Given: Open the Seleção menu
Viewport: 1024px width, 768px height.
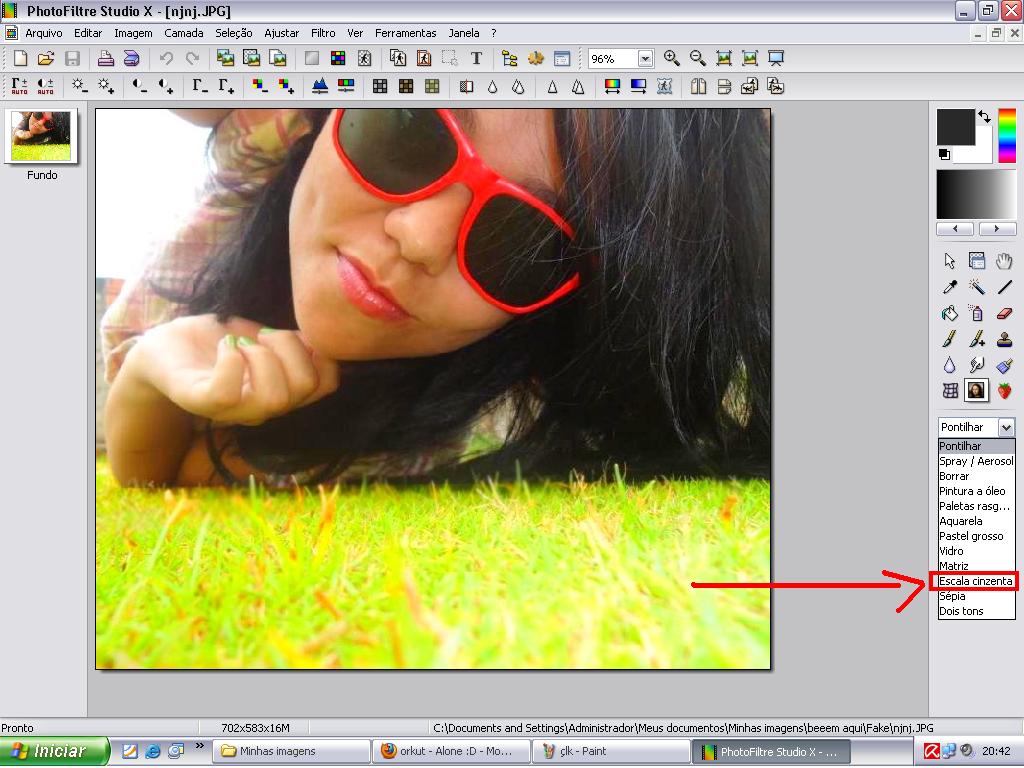Looking at the screenshot, I should pyautogui.click(x=234, y=33).
